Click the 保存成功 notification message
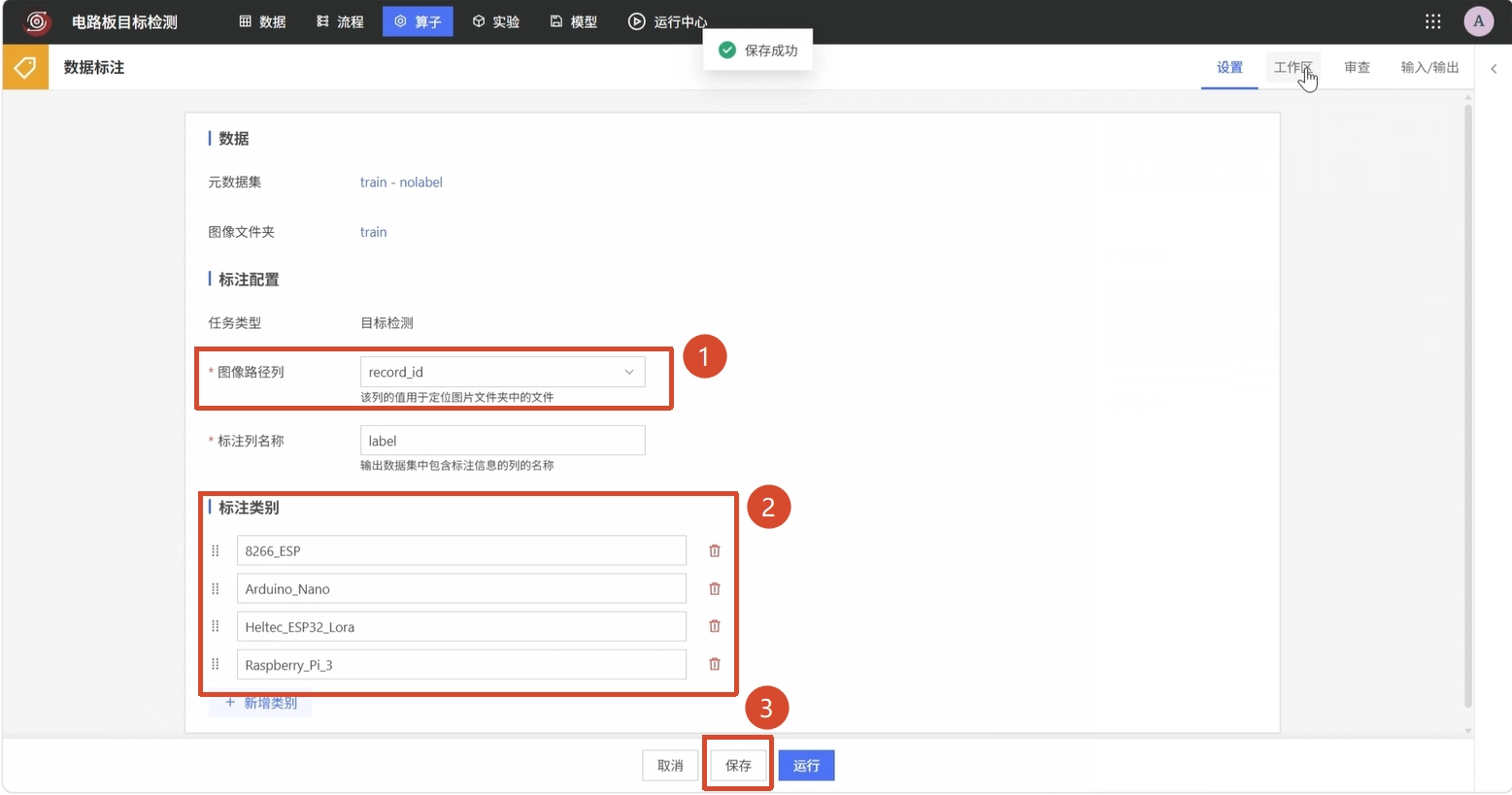Viewport: 1512px width, 795px height. pyautogui.click(x=758, y=50)
